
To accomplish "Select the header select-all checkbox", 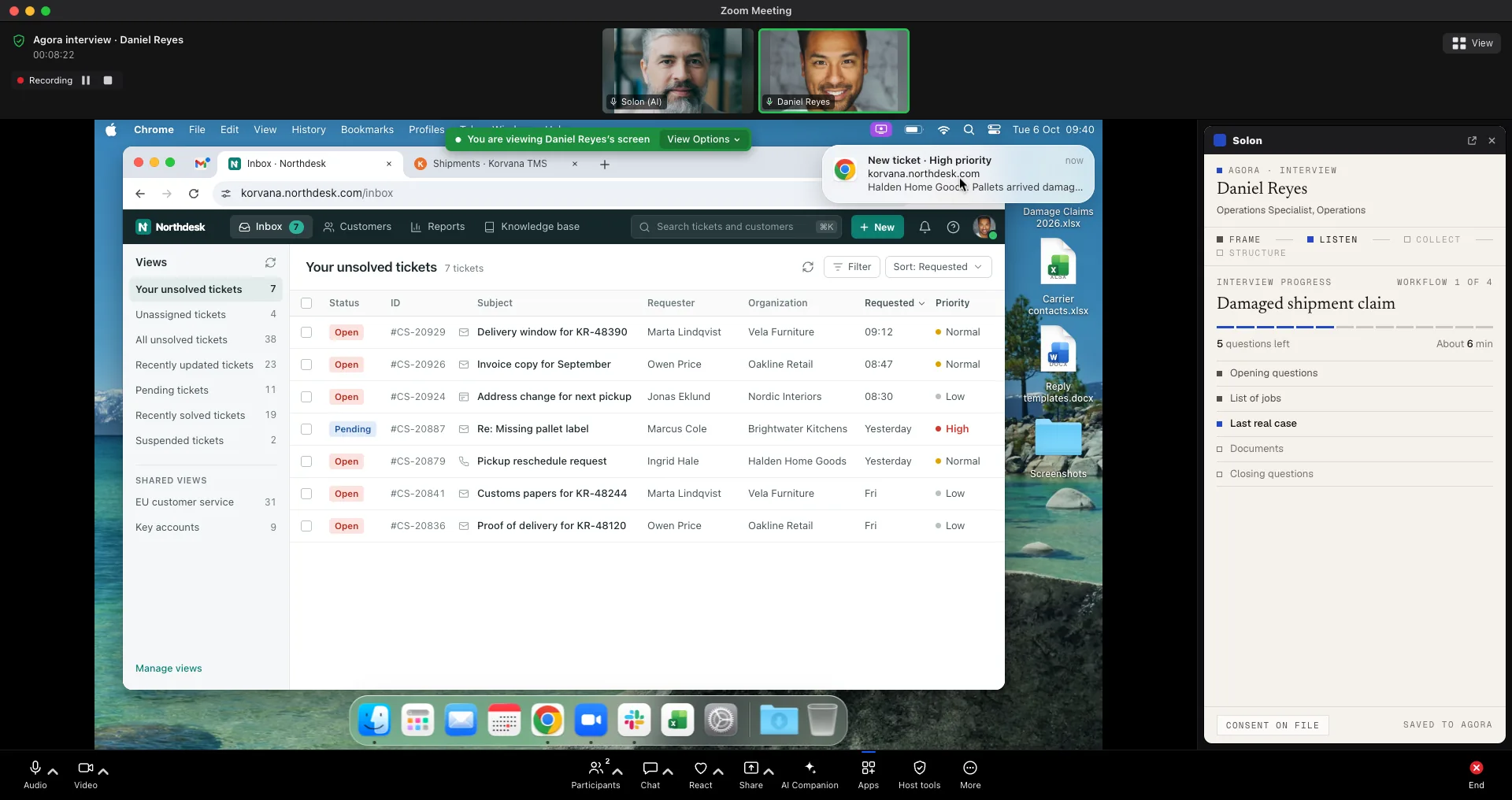I will (x=306, y=303).
